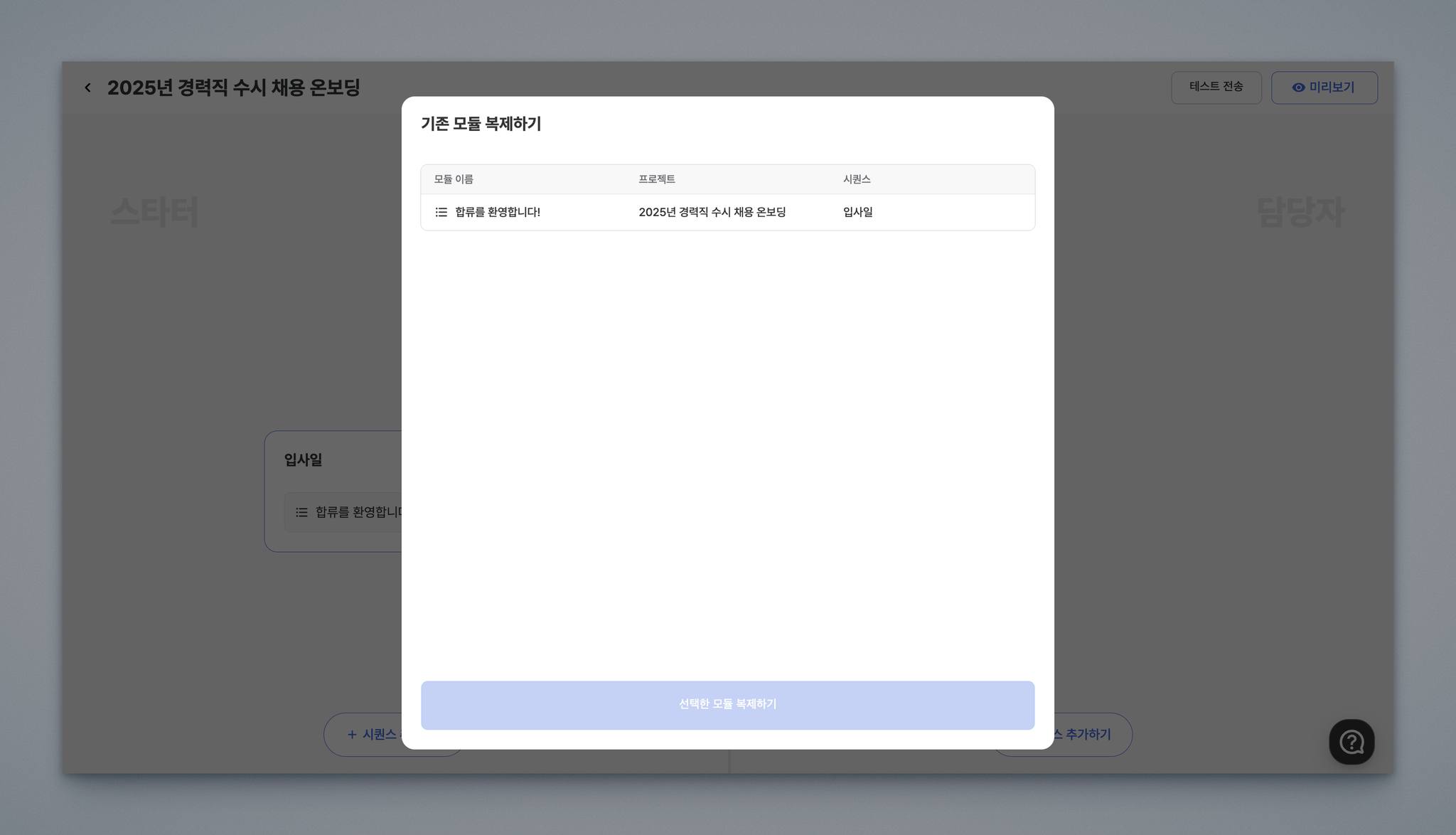Click the 시퀀스 column header
This screenshot has height=835, width=1456.
(856, 179)
